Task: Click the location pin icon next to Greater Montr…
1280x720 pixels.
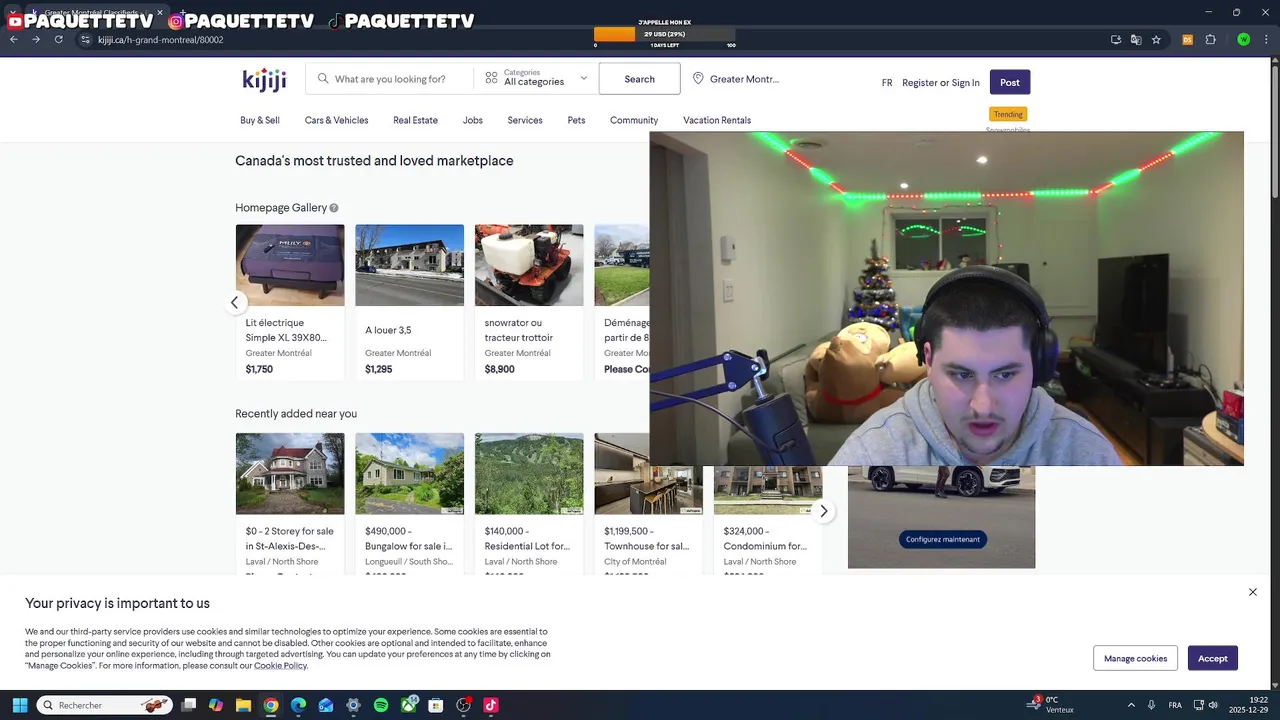Action: pyautogui.click(x=698, y=79)
